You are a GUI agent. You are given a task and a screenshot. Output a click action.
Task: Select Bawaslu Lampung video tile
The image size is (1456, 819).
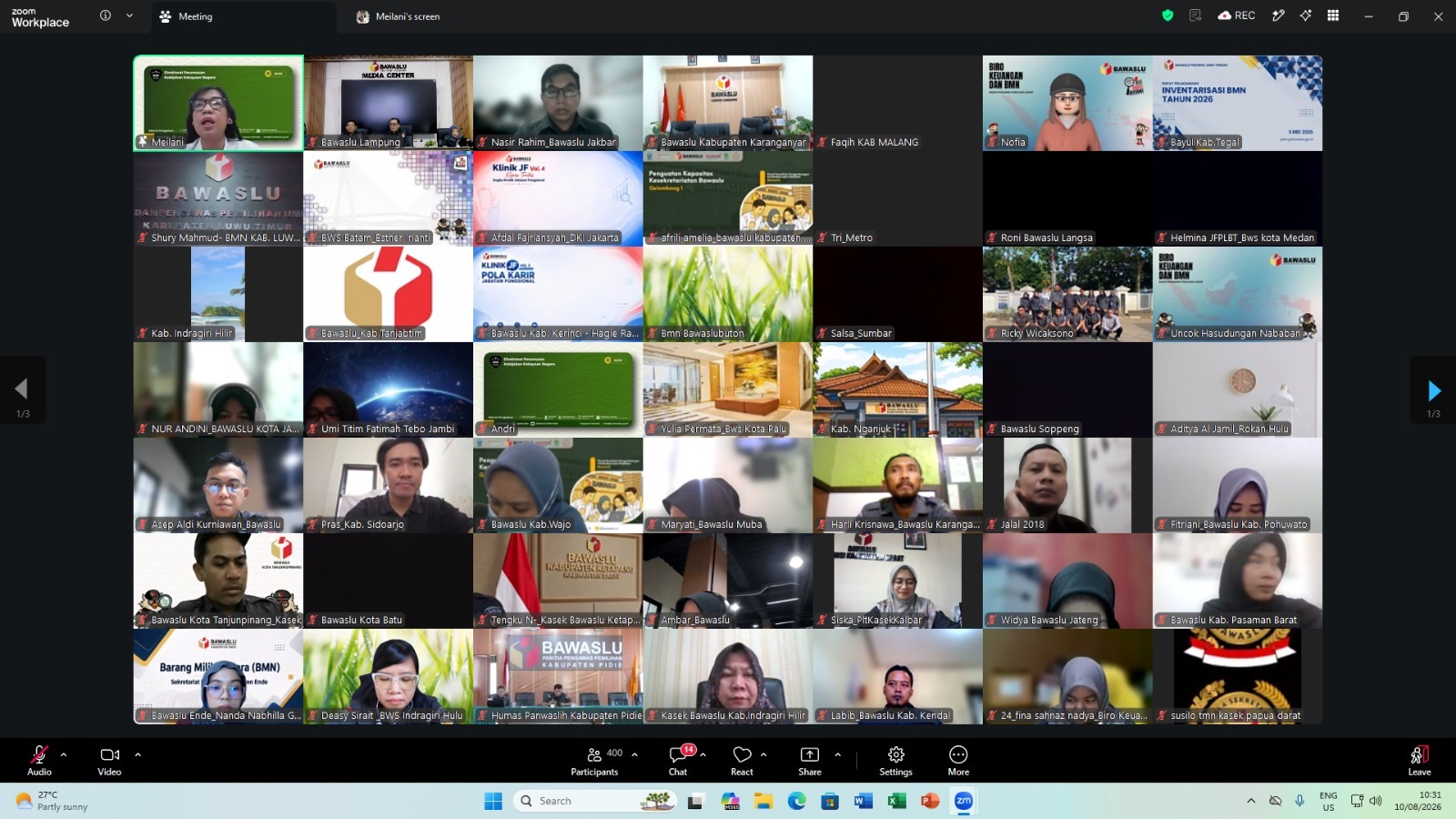(389, 103)
